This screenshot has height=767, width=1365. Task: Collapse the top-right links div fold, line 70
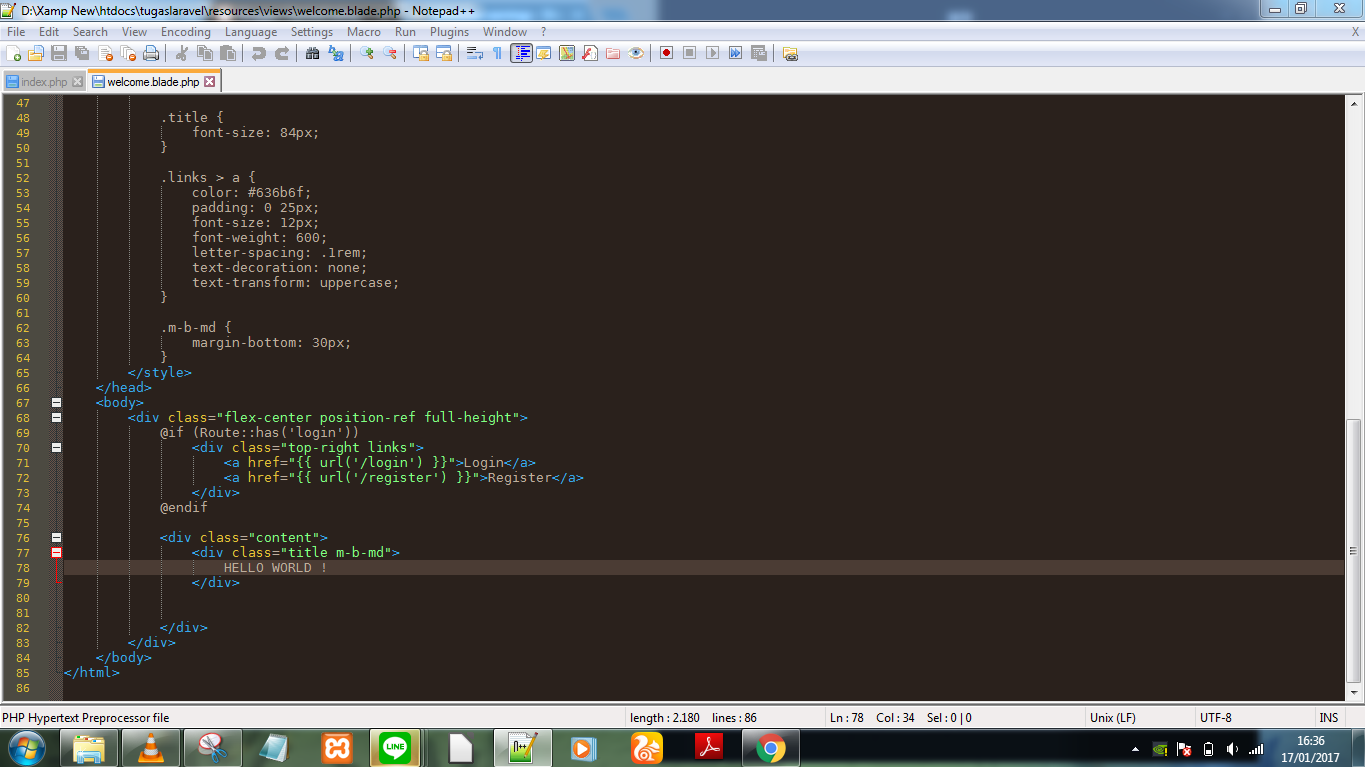(56, 448)
